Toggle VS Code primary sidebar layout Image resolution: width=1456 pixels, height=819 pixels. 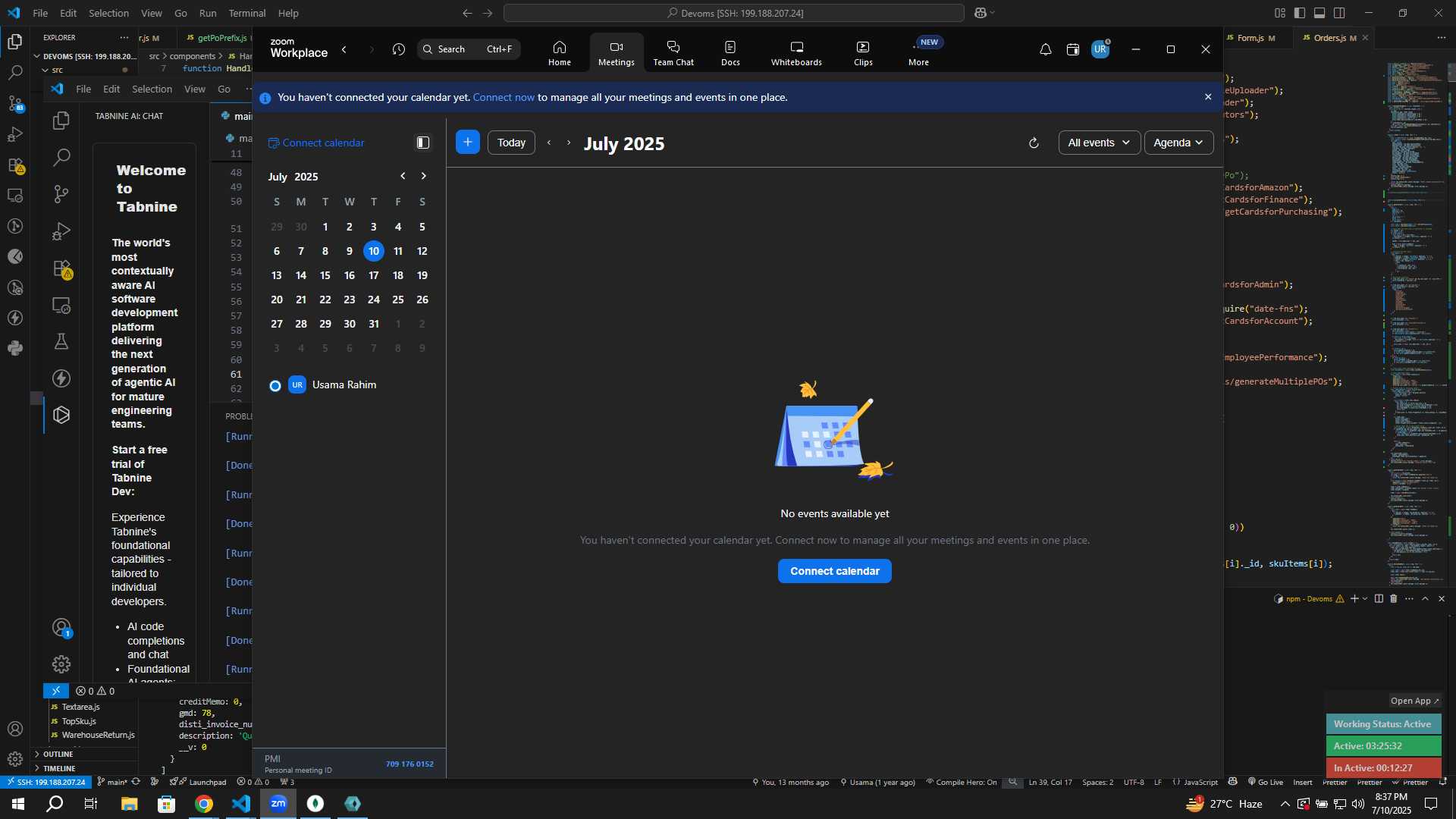point(1300,13)
